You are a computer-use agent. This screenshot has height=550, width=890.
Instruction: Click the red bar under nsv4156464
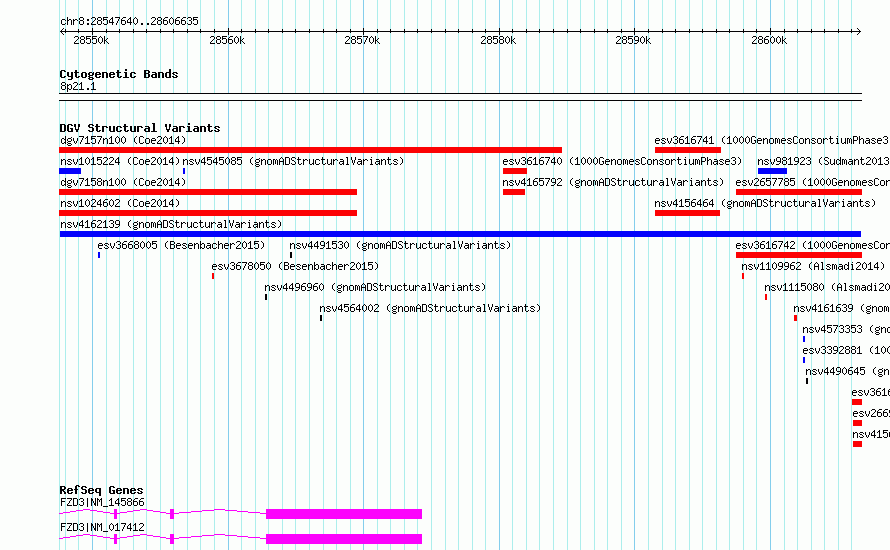coord(687,213)
